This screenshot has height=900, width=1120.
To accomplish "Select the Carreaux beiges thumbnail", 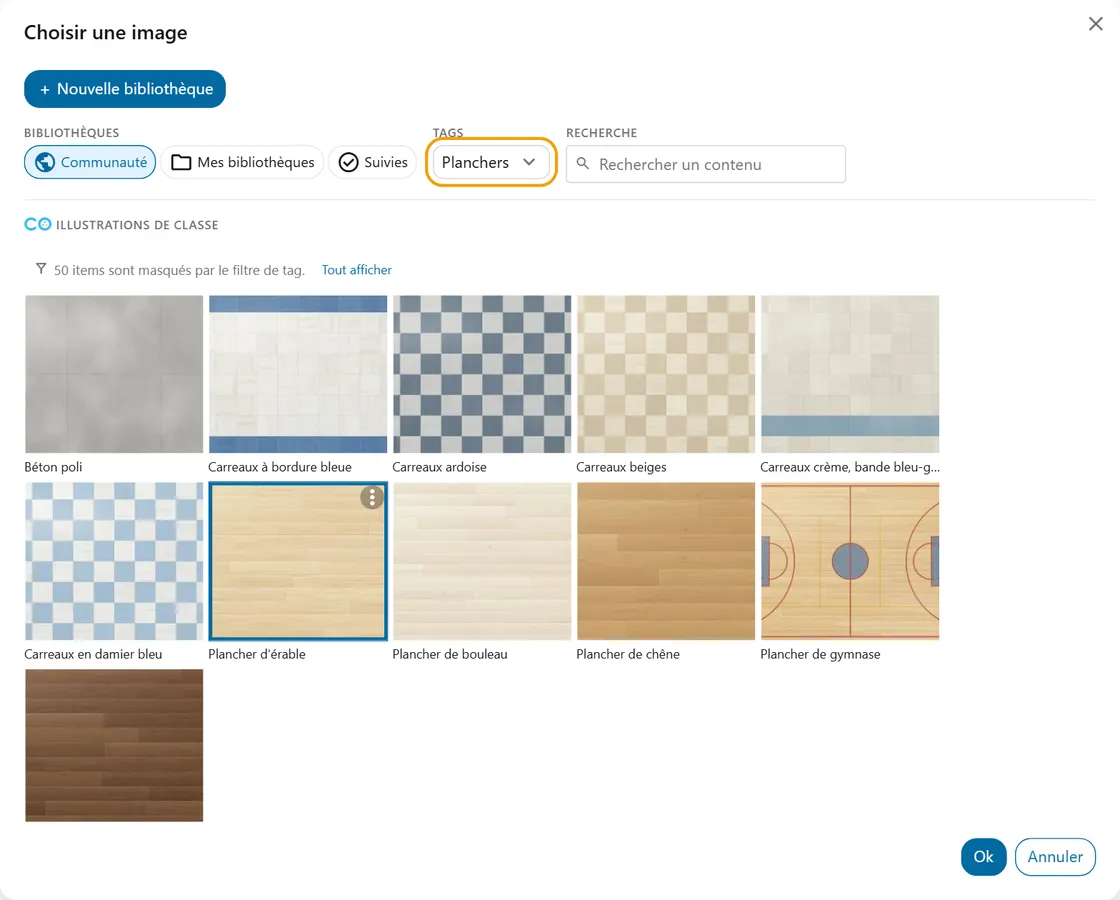I will [666, 374].
